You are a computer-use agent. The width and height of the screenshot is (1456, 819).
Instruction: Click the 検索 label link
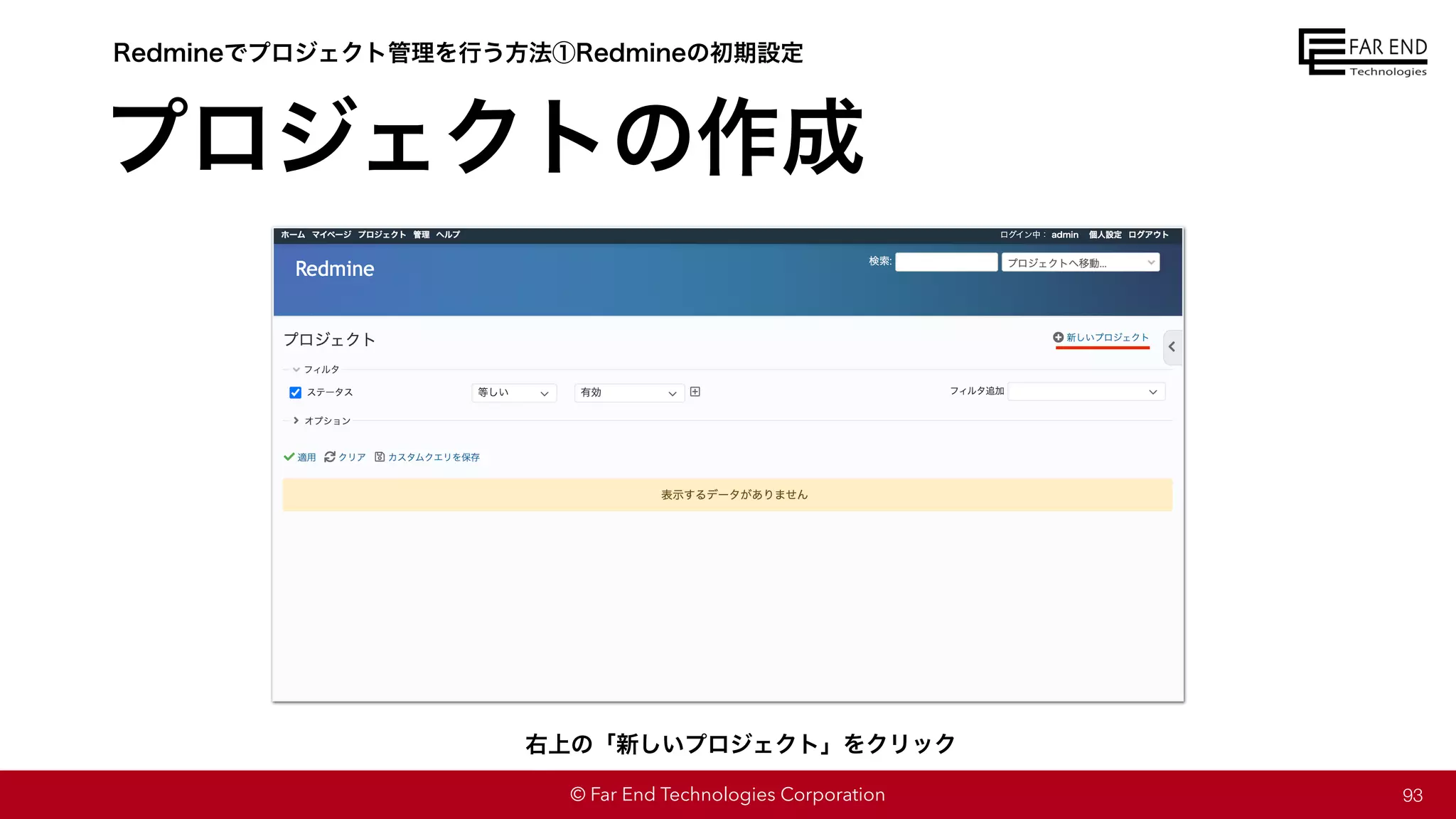(x=880, y=261)
